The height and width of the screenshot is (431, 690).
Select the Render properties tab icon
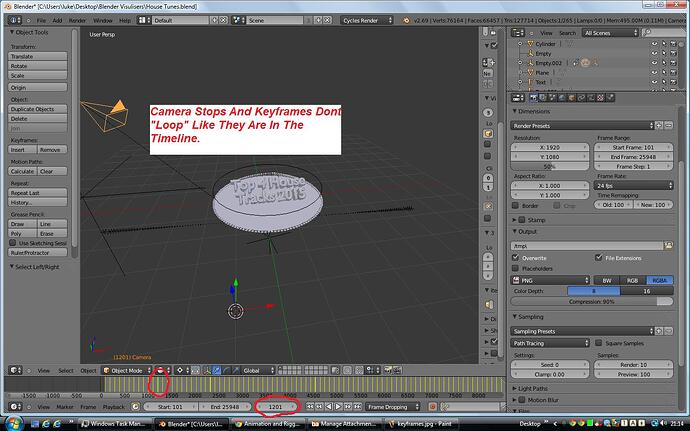(534, 97)
